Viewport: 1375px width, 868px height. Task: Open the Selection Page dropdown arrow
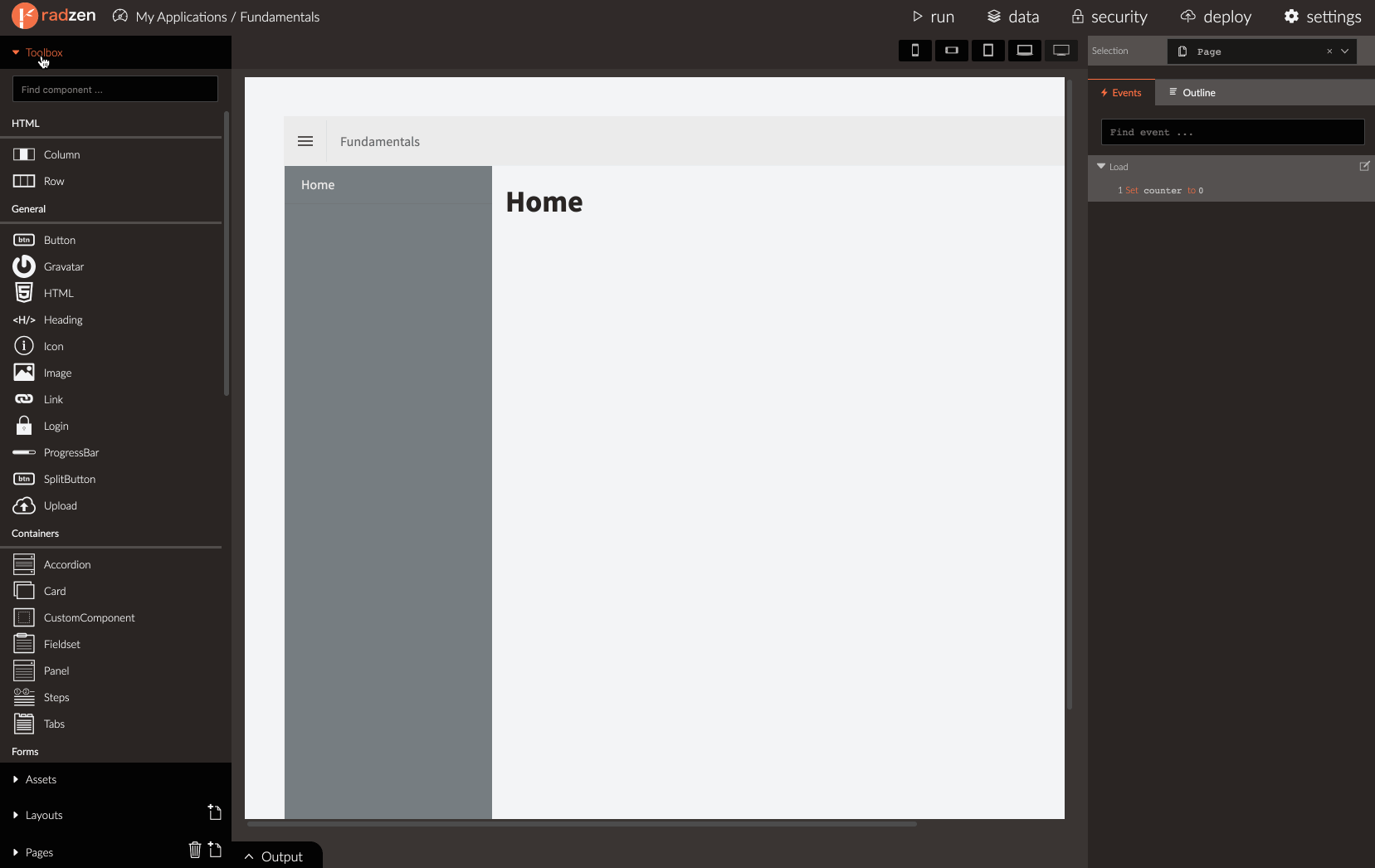pos(1345,51)
